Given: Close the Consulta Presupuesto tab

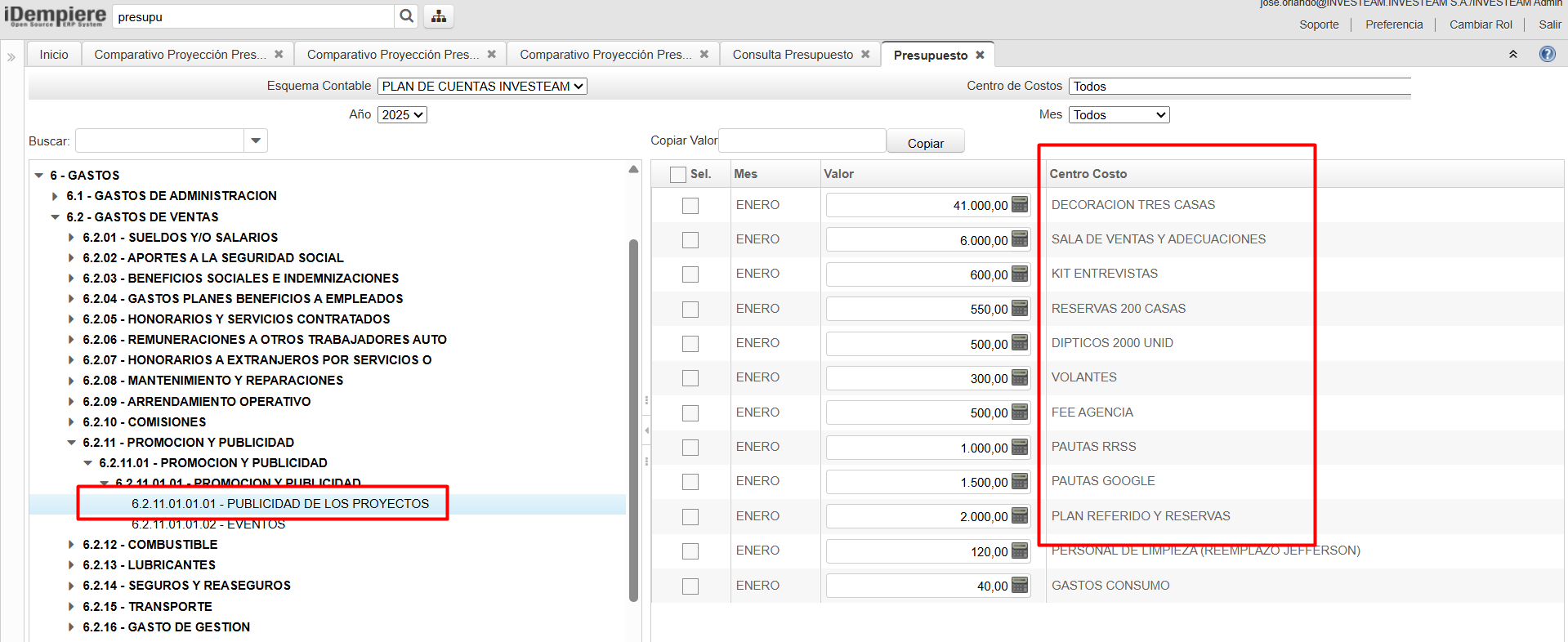Looking at the screenshot, I should click(x=865, y=54).
